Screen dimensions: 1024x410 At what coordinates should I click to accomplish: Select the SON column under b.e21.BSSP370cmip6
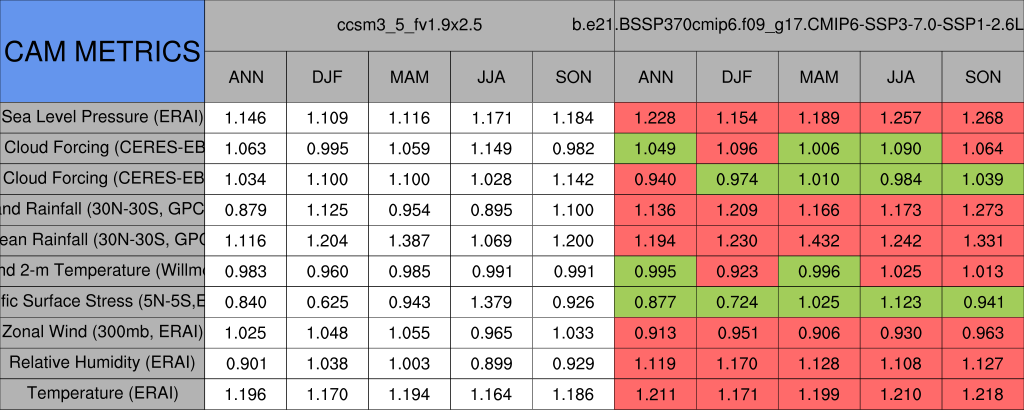pyautogui.click(x=983, y=77)
